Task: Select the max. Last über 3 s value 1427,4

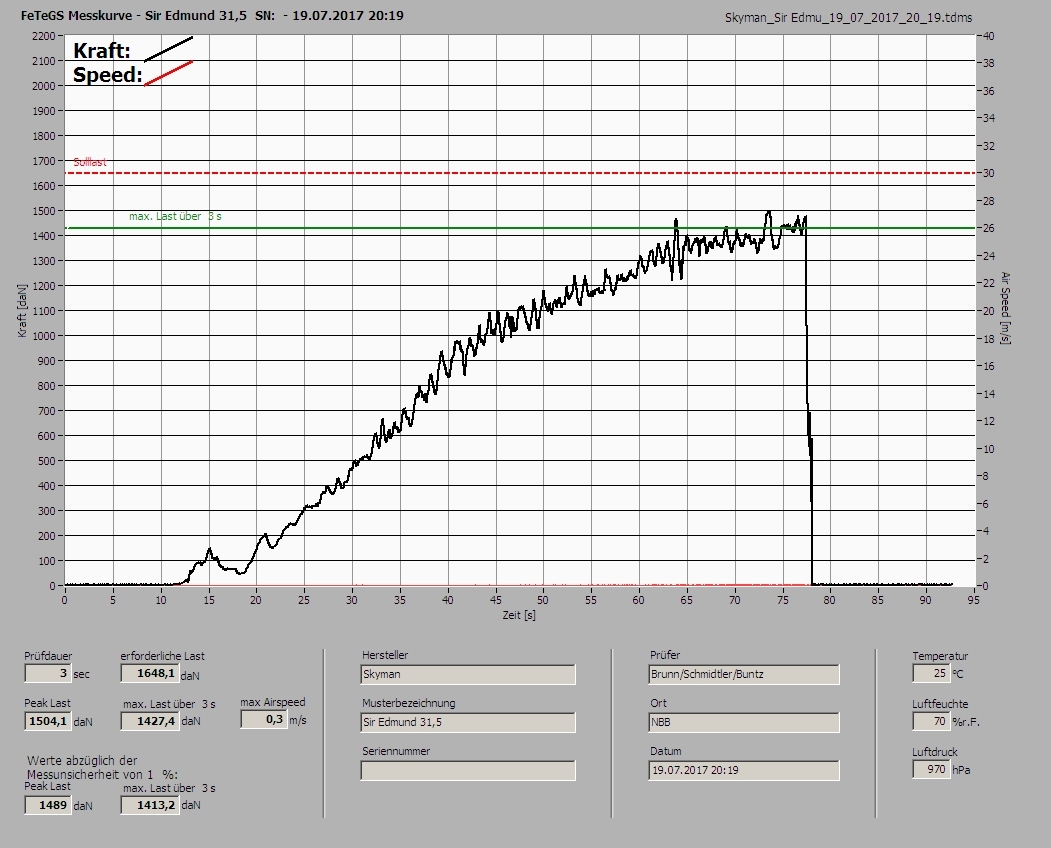Action: pyautogui.click(x=149, y=721)
